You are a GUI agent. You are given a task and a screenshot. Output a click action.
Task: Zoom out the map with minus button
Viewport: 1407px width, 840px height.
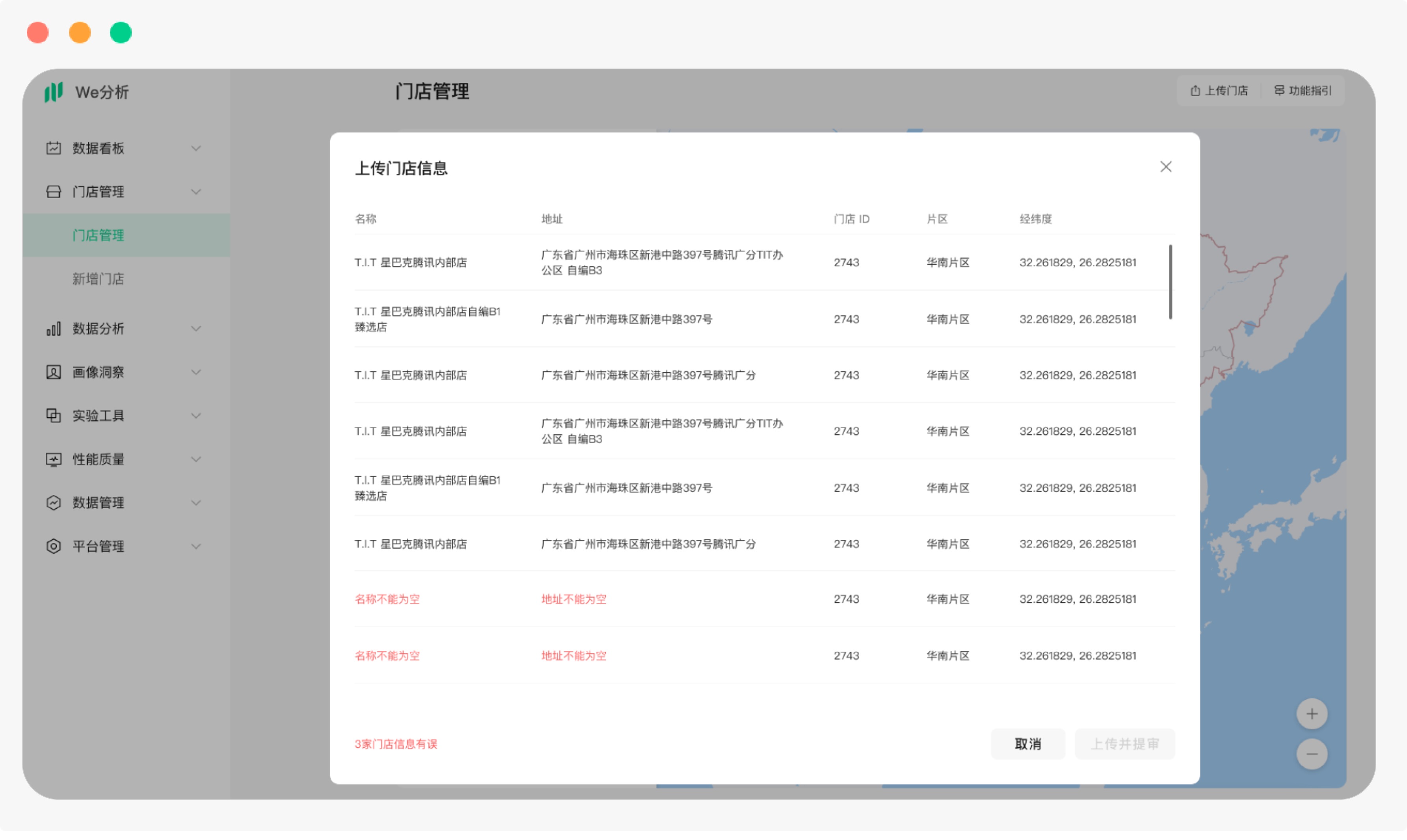click(x=1312, y=755)
